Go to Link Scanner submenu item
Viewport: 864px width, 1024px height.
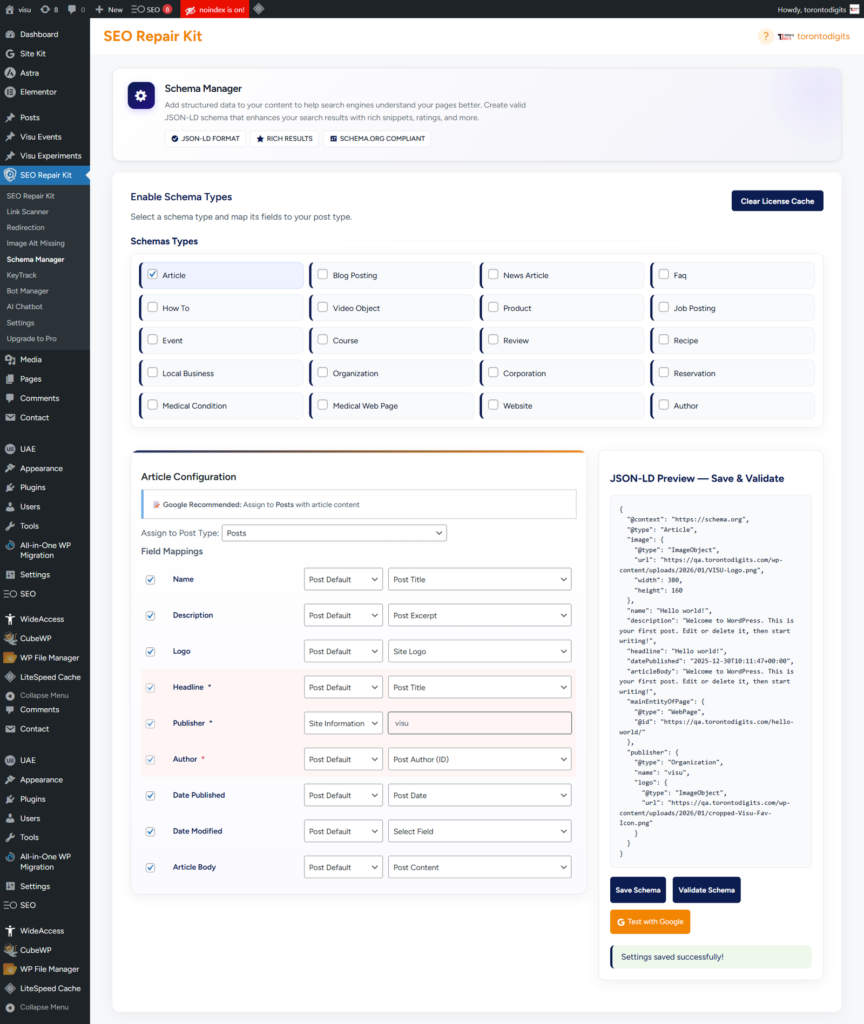tap(27, 212)
